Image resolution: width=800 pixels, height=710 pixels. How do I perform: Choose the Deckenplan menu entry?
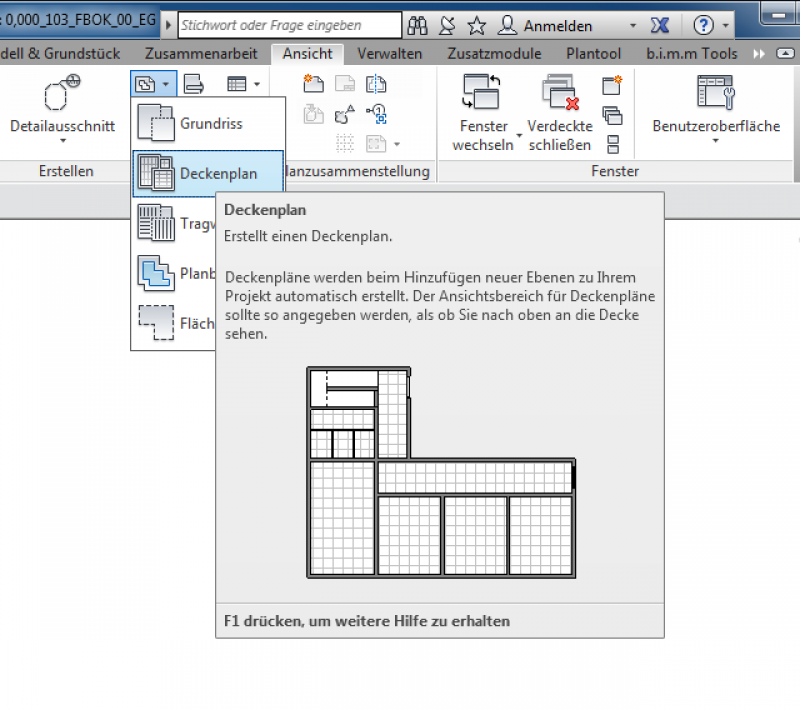(217, 174)
